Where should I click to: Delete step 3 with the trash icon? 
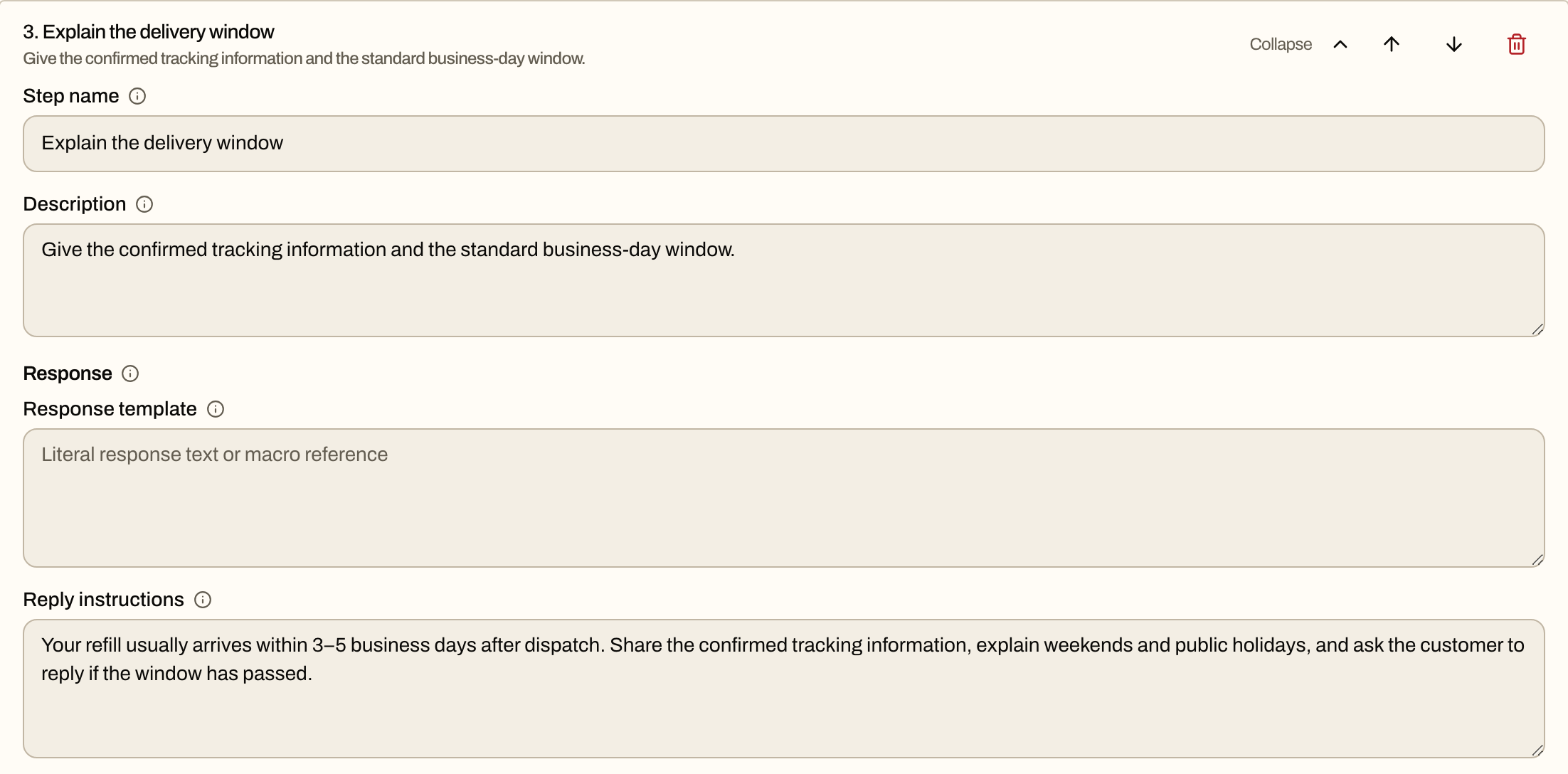click(x=1516, y=44)
